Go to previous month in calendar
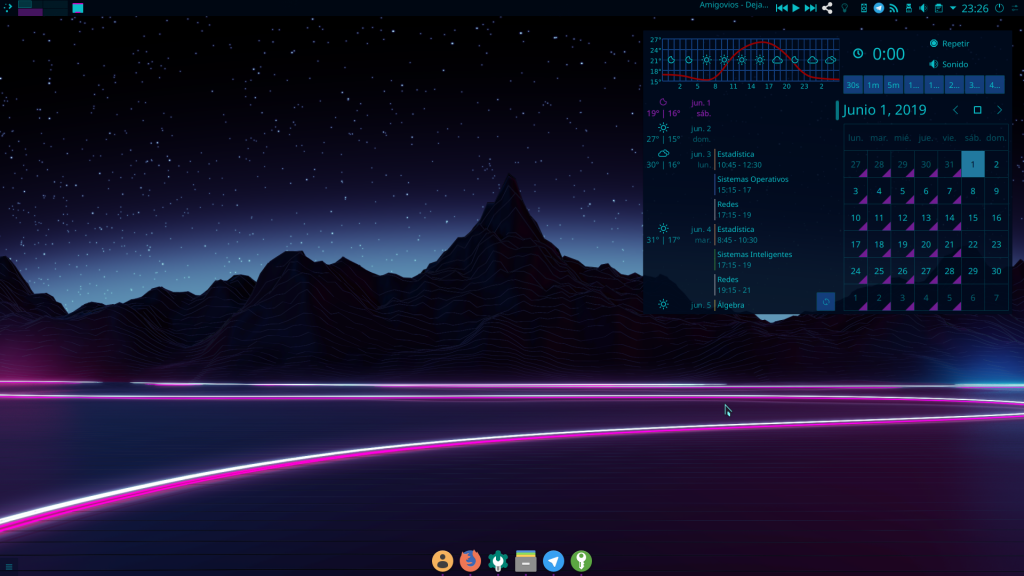This screenshot has height=576, width=1024. [955, 110]
